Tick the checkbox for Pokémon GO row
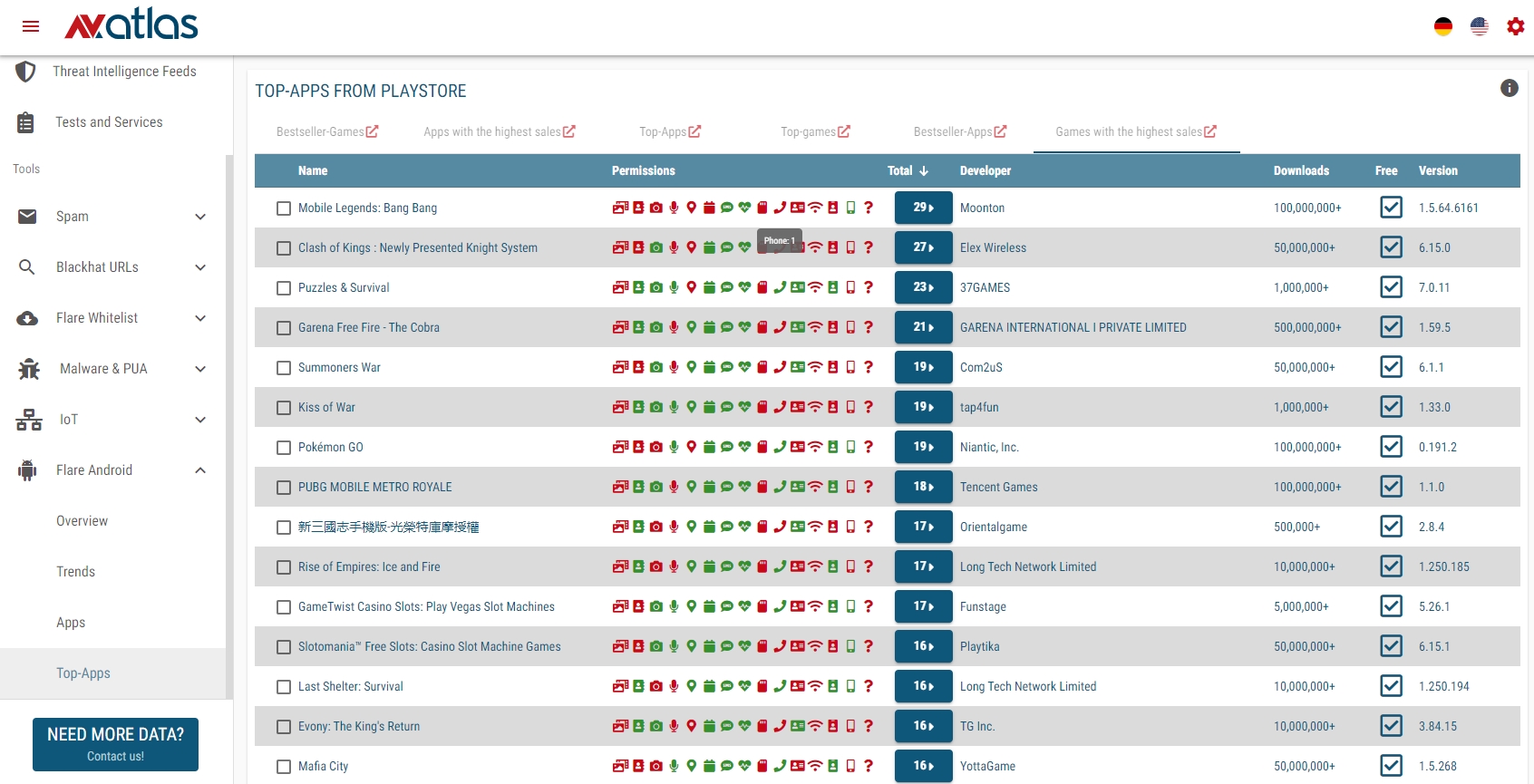Screen dimensions: 1534x784 click(x=284, y=448)
